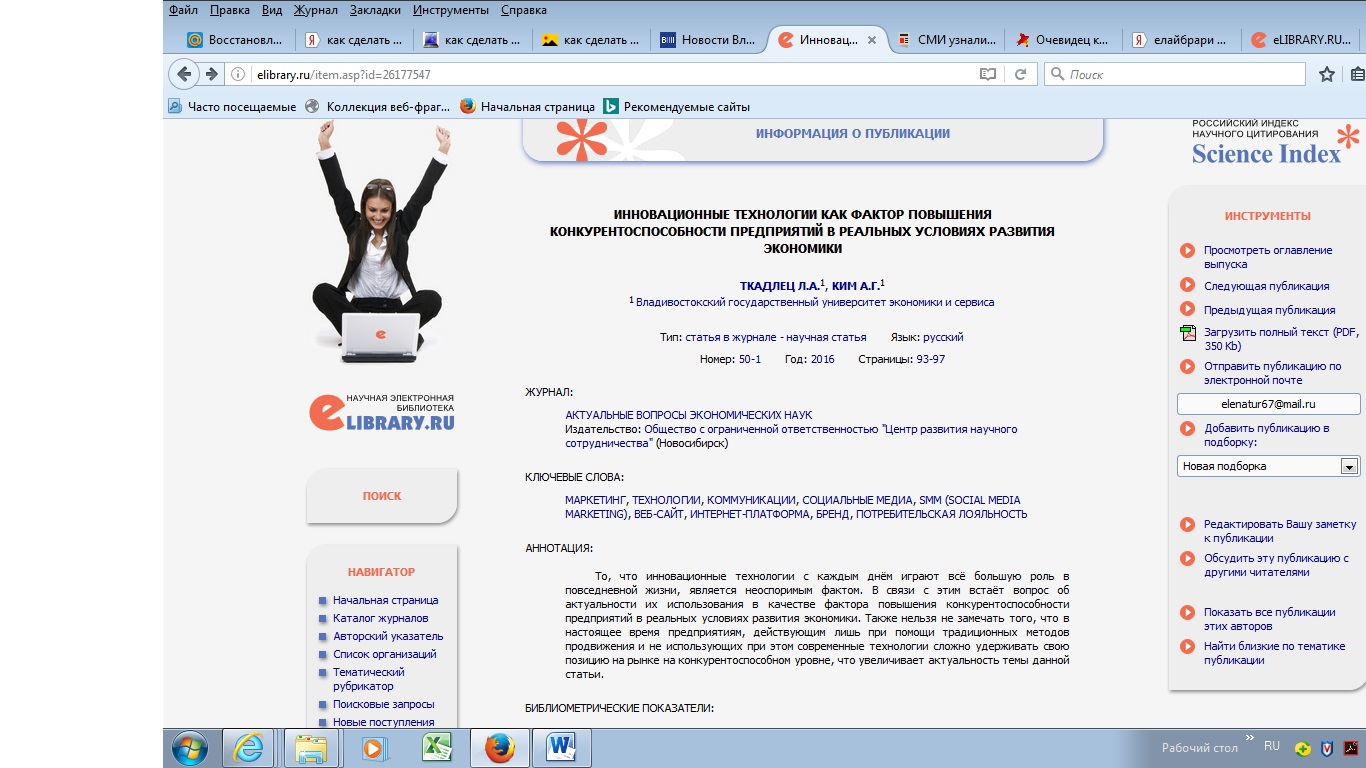Click the ПОИСК section button
The image size is (1366, 768).
click(x=382, y=496)
